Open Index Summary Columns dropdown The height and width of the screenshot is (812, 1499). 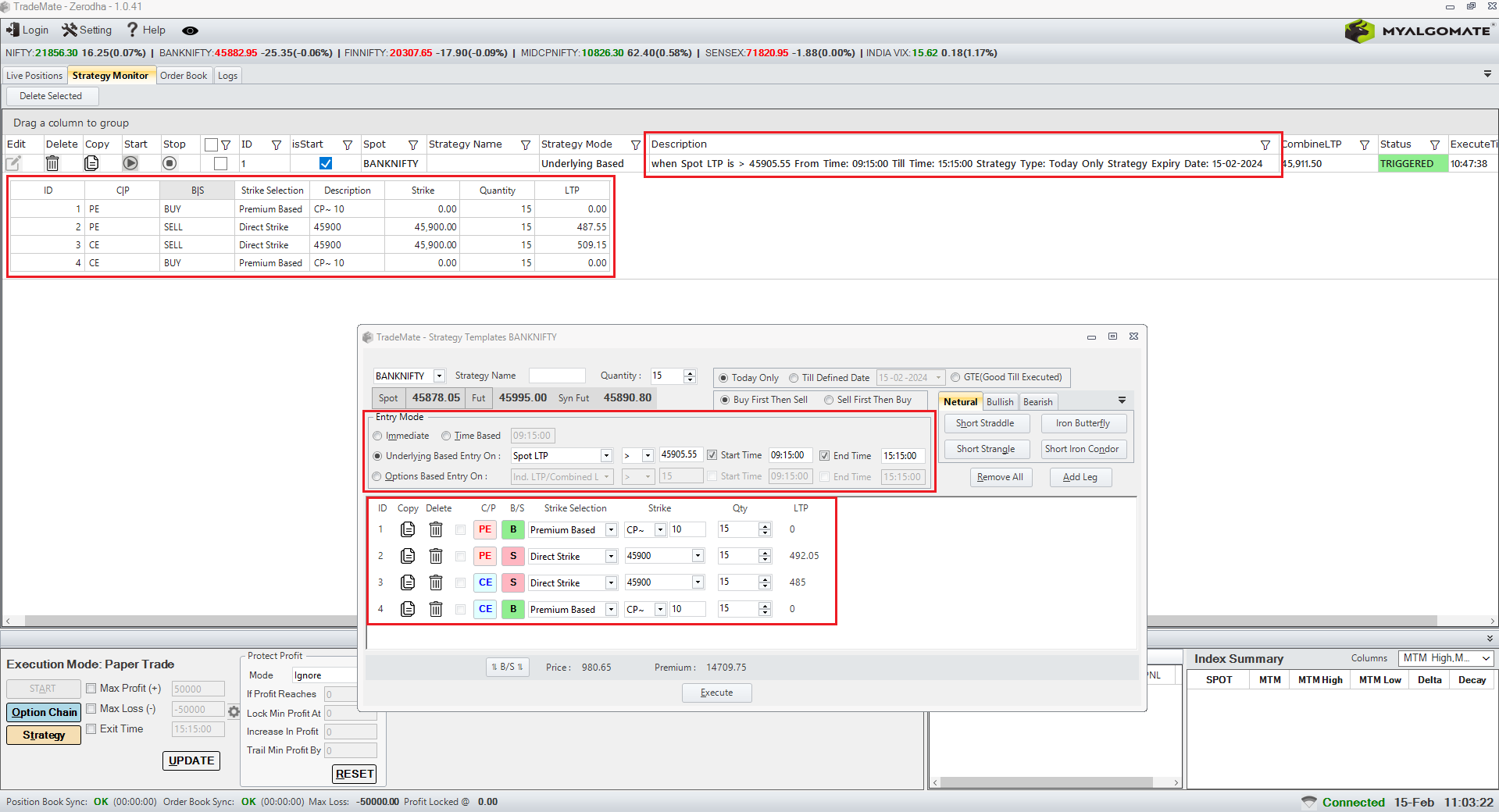pyautogui.click(x=1446, y=658)
